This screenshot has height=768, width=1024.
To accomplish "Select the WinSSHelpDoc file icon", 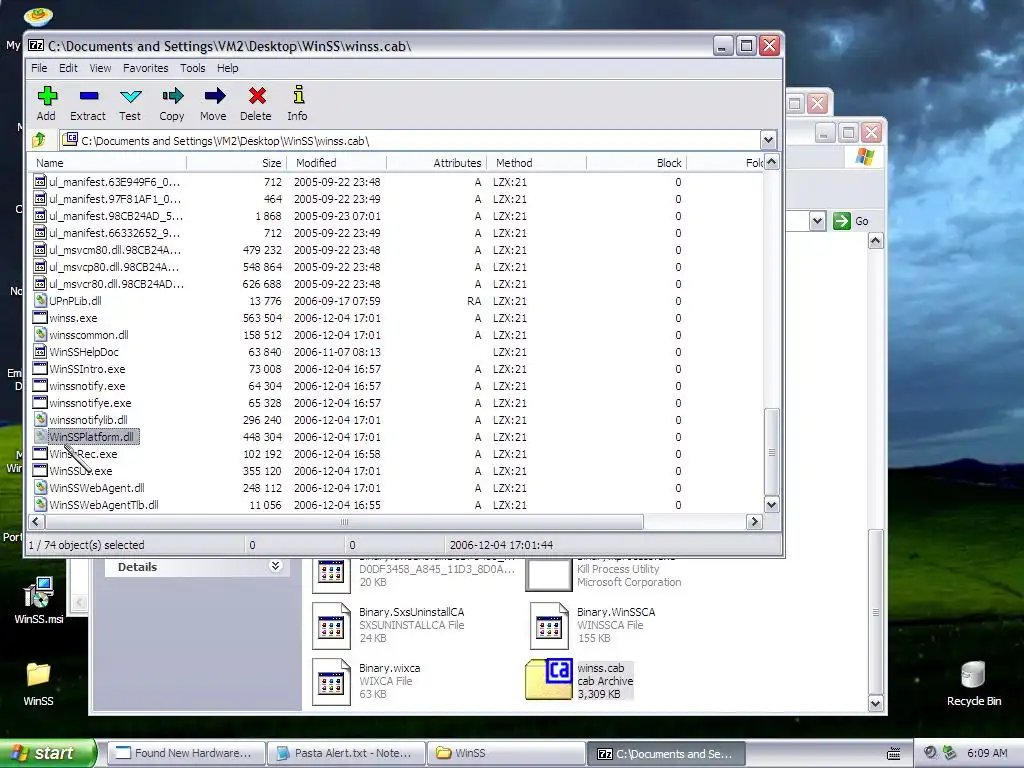I will click(40, 352).
